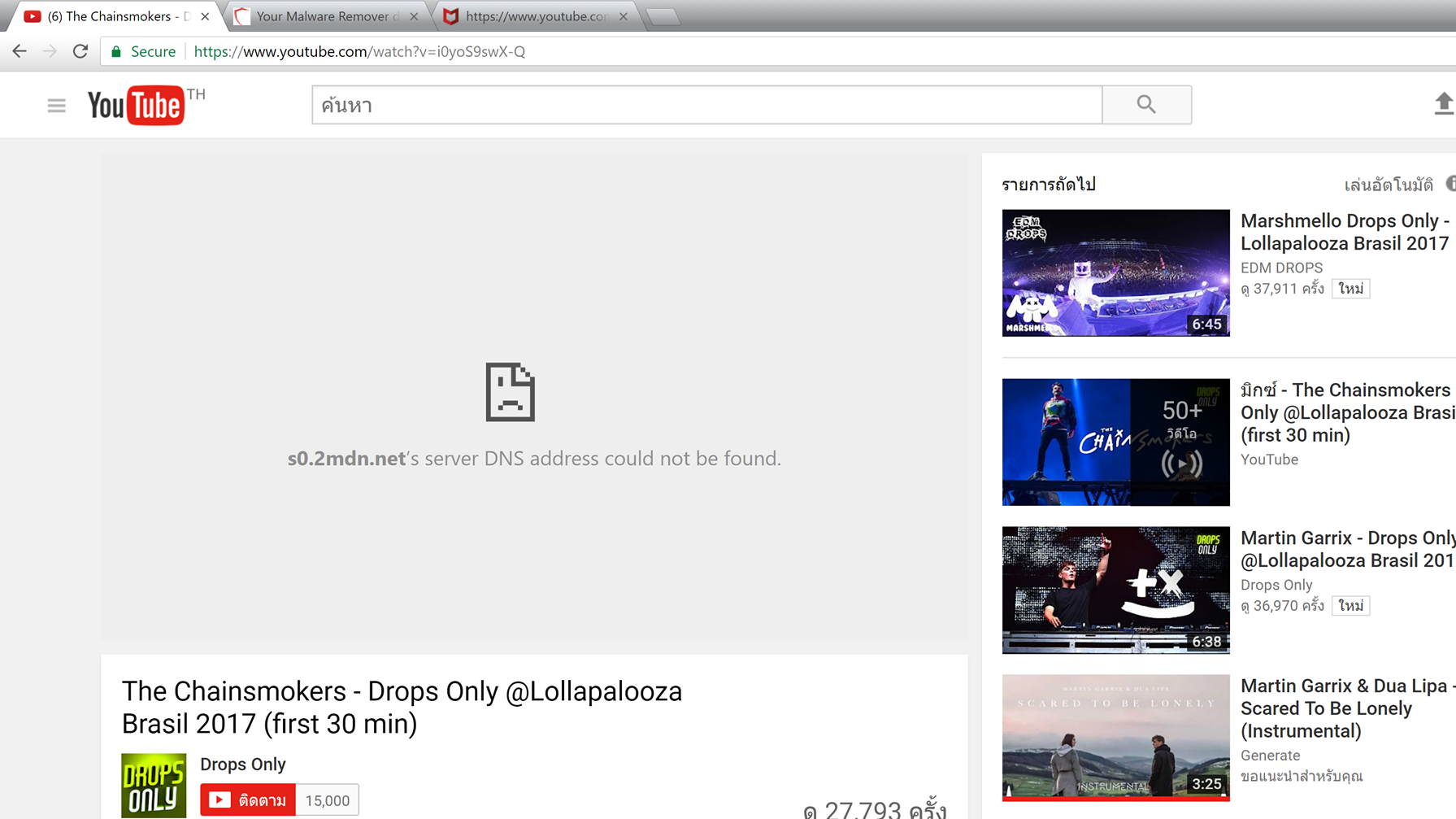Open the Drops Only channel name link
Screen dimensions: 1456x819
(x=243, y=765)
